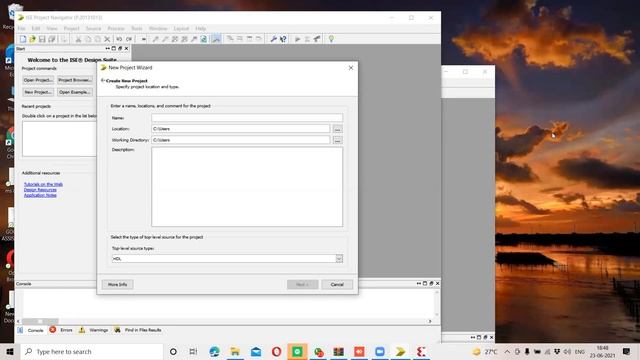Open Opera browser from the taskbar
This screenshot has height=360, width=640.
[x=276, y=351]
